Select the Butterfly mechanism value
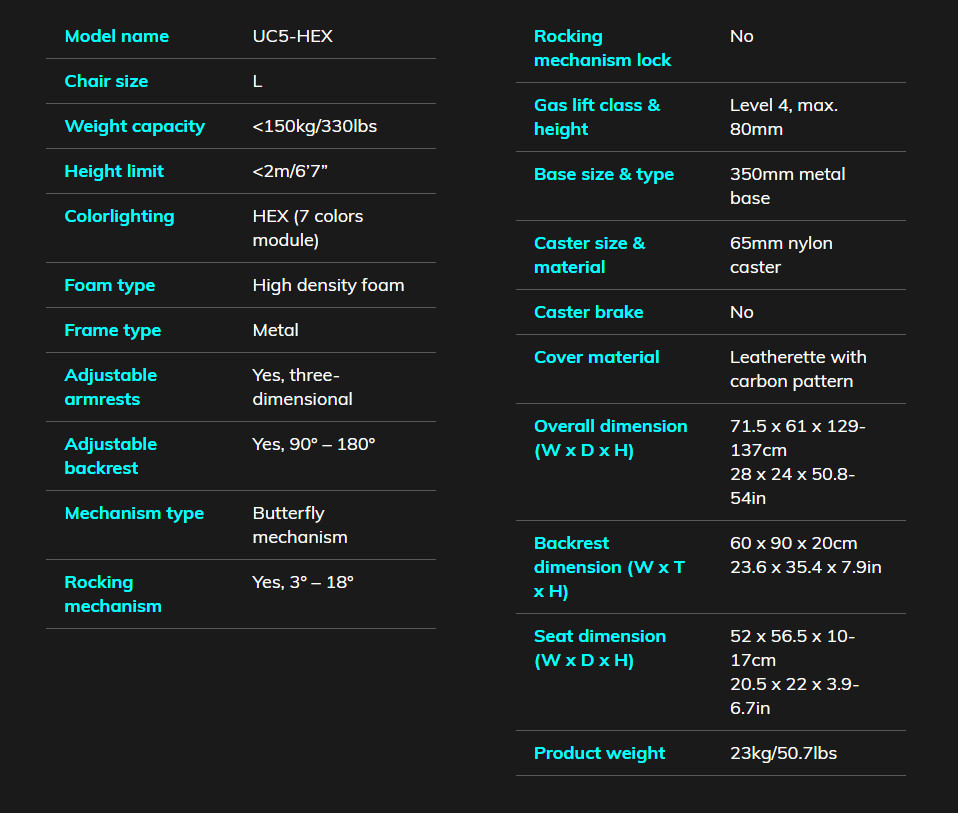The image size is (958, 813). 300,525
